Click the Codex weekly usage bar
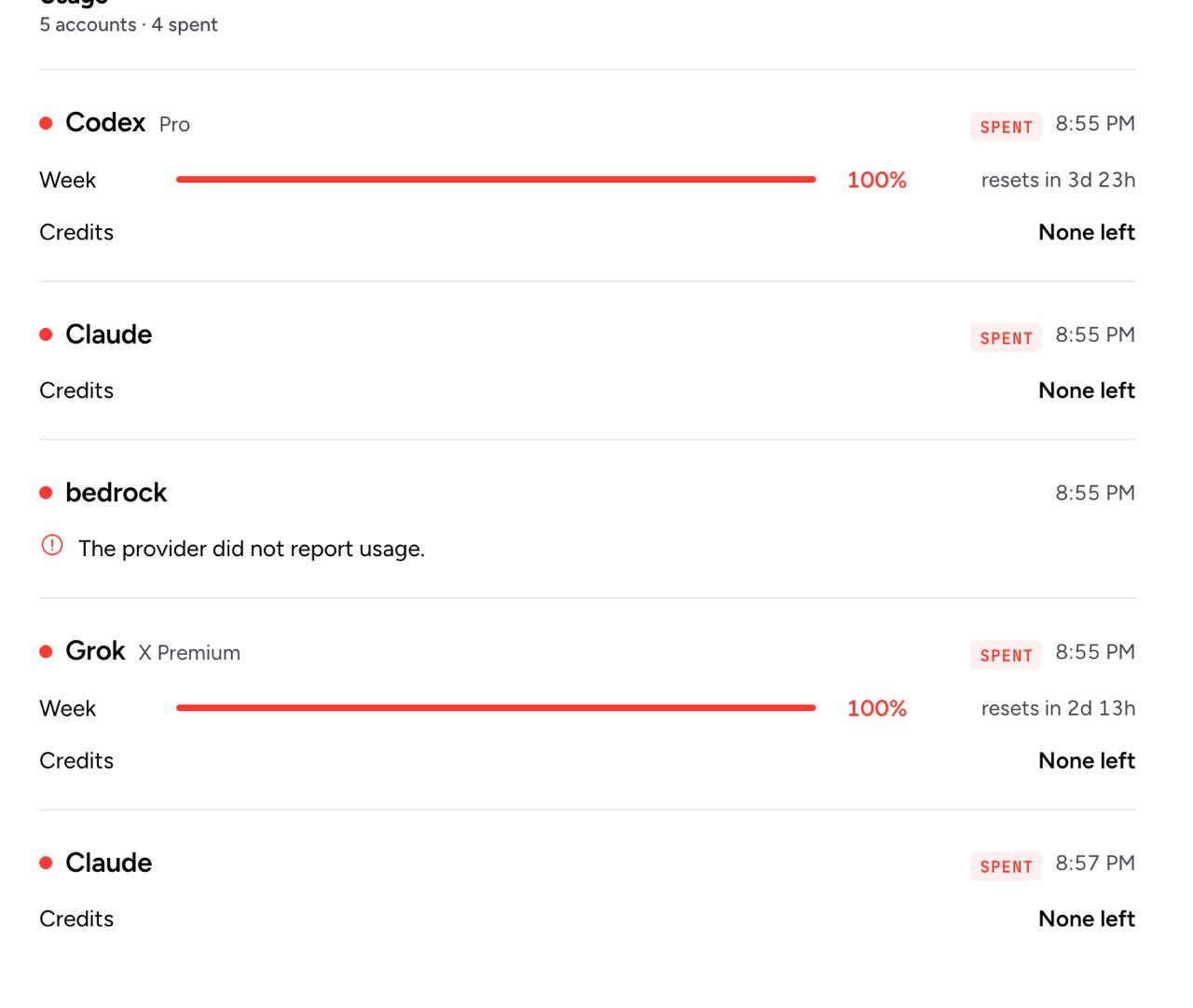The height and width of the screenshot is (1008, 1193). pyautogui.click(x=496, y=180)
